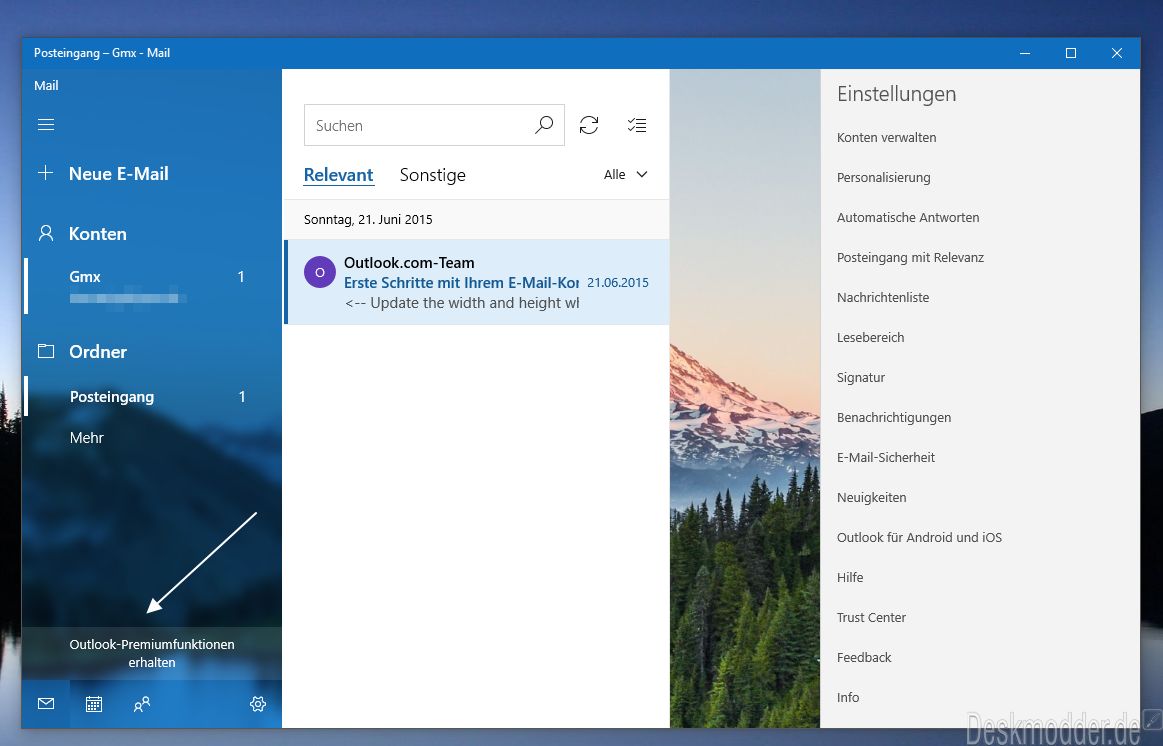This screenshot has width=1163, height=746.
Task: Open the Feedback entry
Action: click(x=864, y=658)
